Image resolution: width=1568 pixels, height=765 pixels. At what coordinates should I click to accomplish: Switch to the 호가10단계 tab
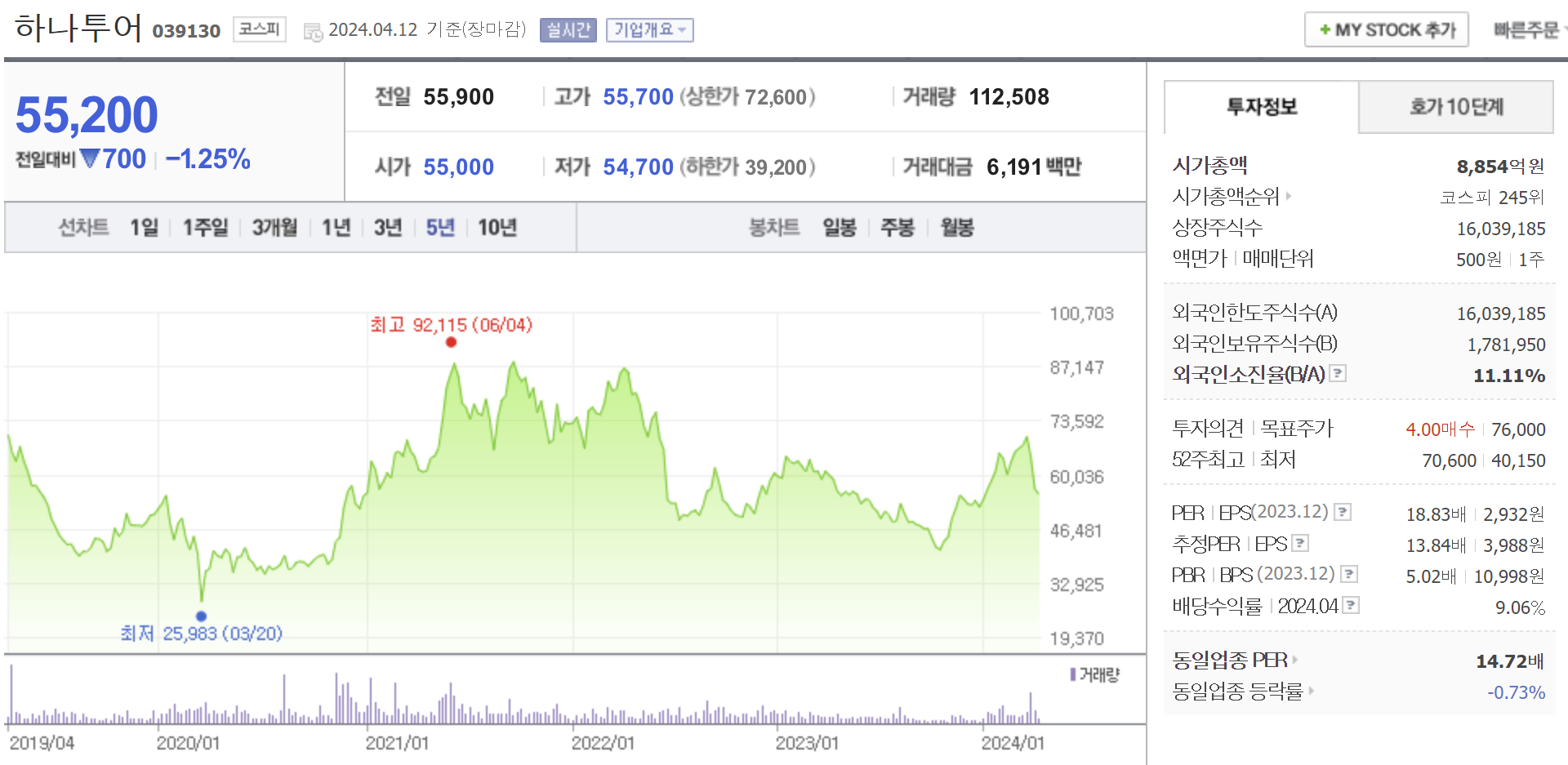pyautogui.click(x=1456, y=107)
